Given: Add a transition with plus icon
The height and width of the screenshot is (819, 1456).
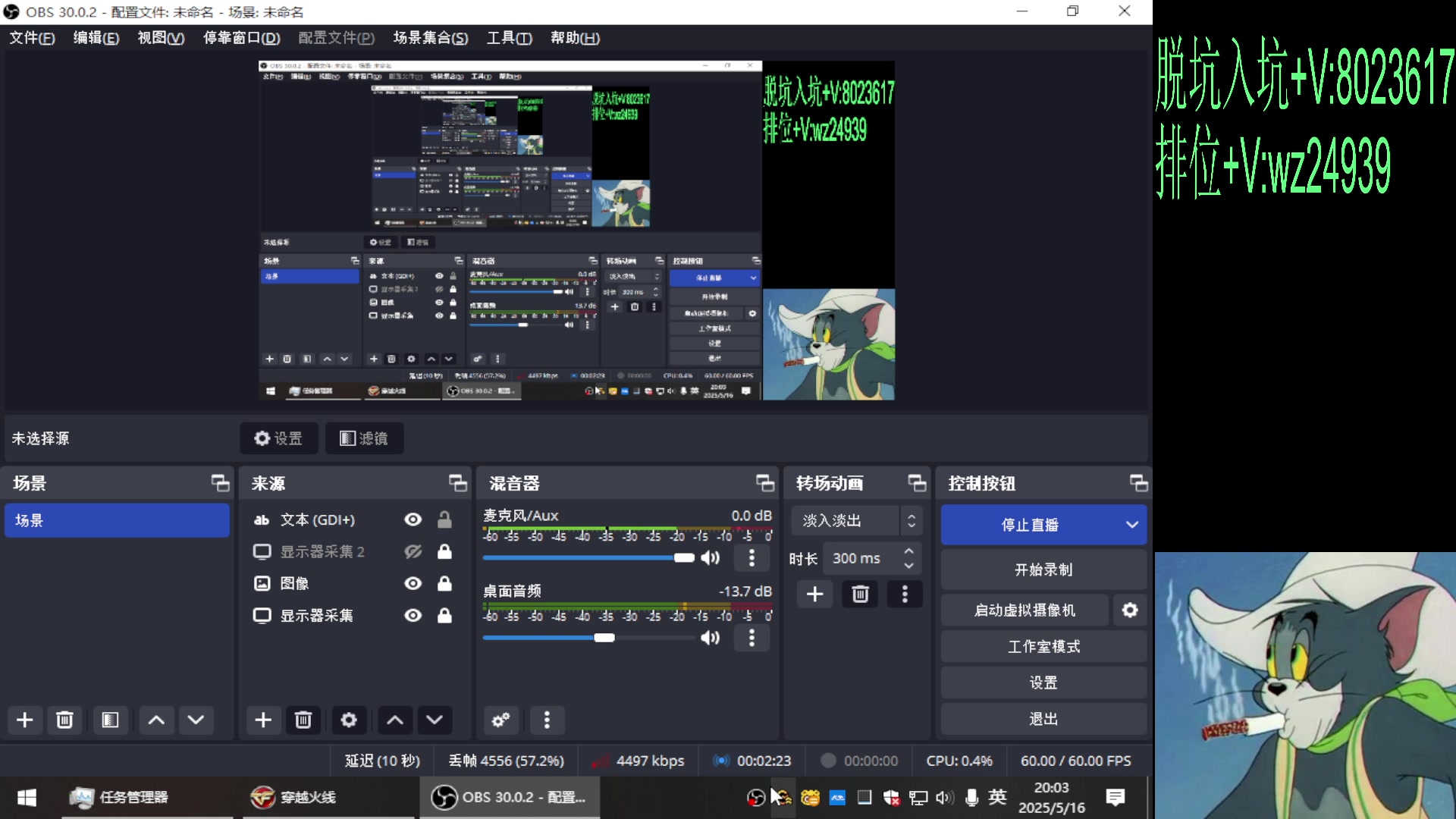Looking at the screenshot, I should click(x=815, y=594).
